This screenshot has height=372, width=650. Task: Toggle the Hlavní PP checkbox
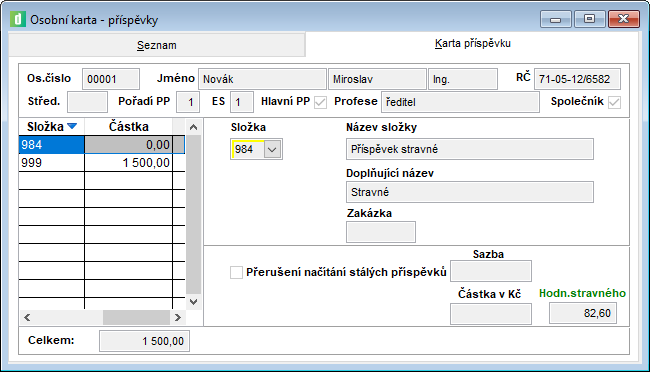coord(320,102)
